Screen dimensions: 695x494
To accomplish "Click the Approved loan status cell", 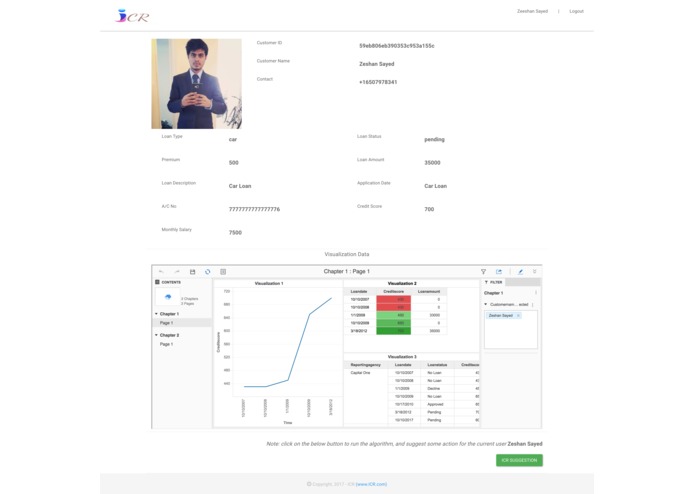I will coord(435,404).
